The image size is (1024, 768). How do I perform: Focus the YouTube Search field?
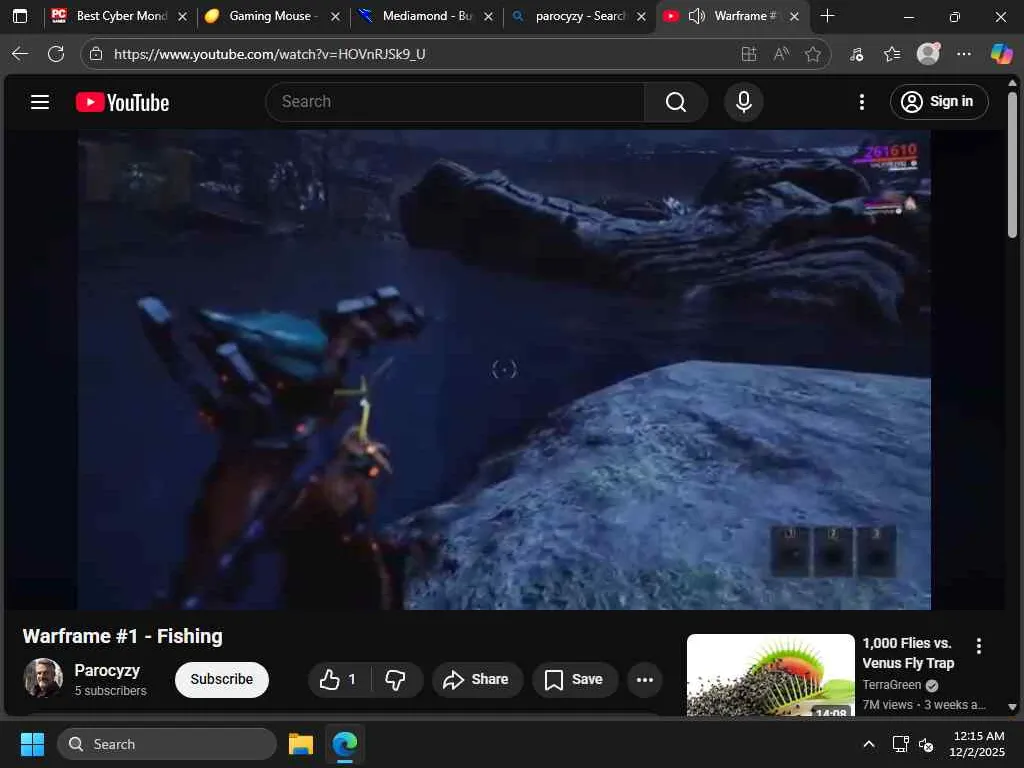(455, 102)
